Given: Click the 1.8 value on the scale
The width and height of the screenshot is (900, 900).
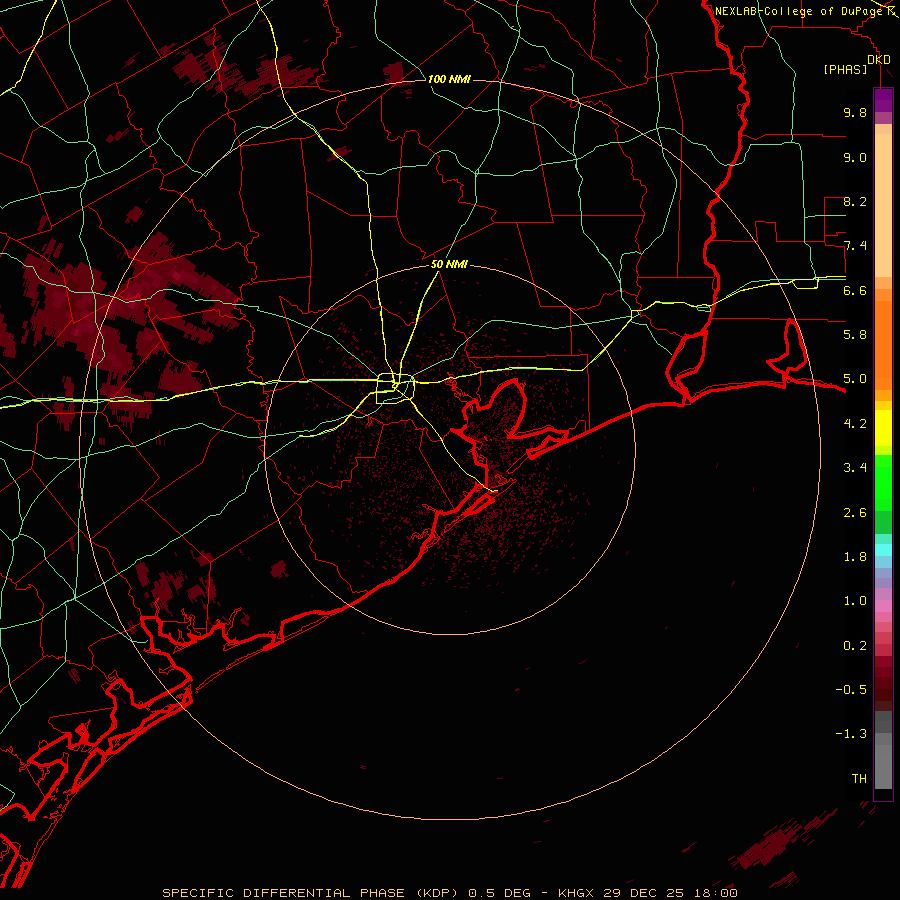Looking at the screenshot, I should pyautogui.click(x=855, y=557).
